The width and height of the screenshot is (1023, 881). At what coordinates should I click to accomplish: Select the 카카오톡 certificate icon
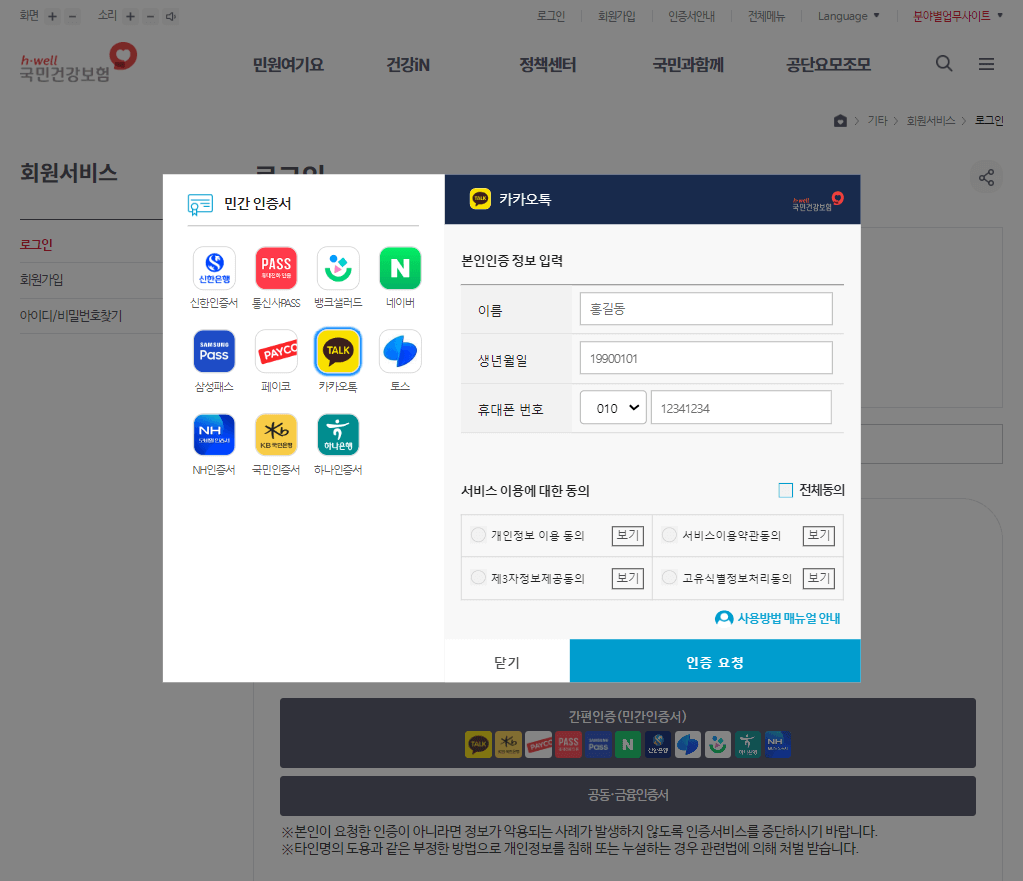click(x=338, y=351)
